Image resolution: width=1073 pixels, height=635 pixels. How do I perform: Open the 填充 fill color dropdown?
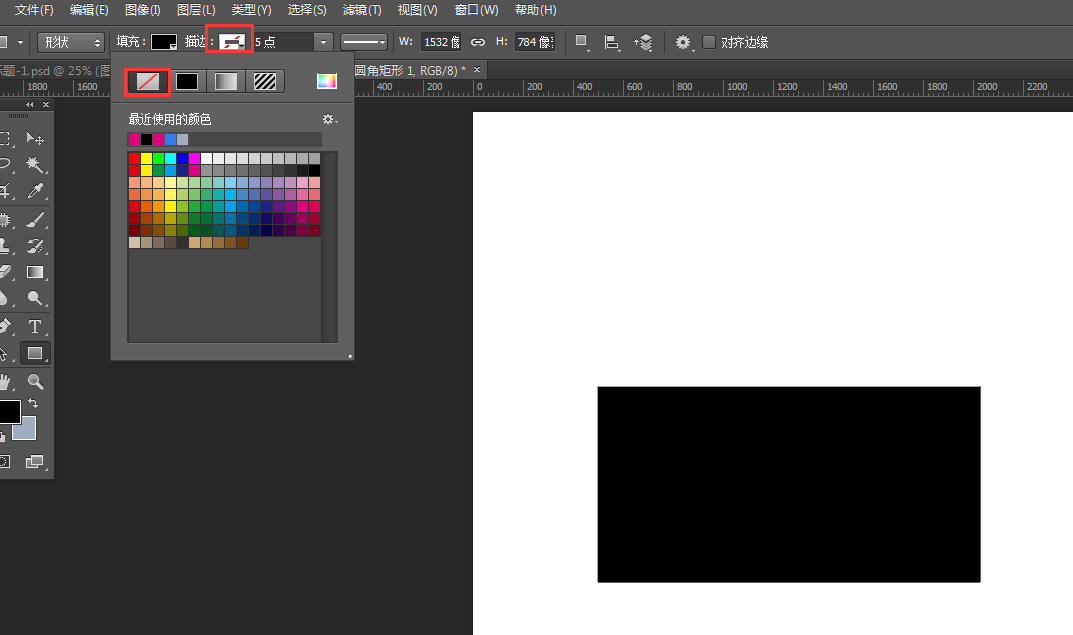[164, 42]
